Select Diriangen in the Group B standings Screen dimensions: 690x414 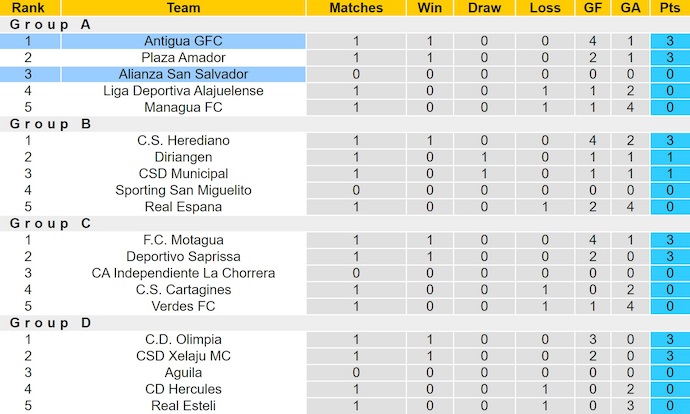(183, 157)
